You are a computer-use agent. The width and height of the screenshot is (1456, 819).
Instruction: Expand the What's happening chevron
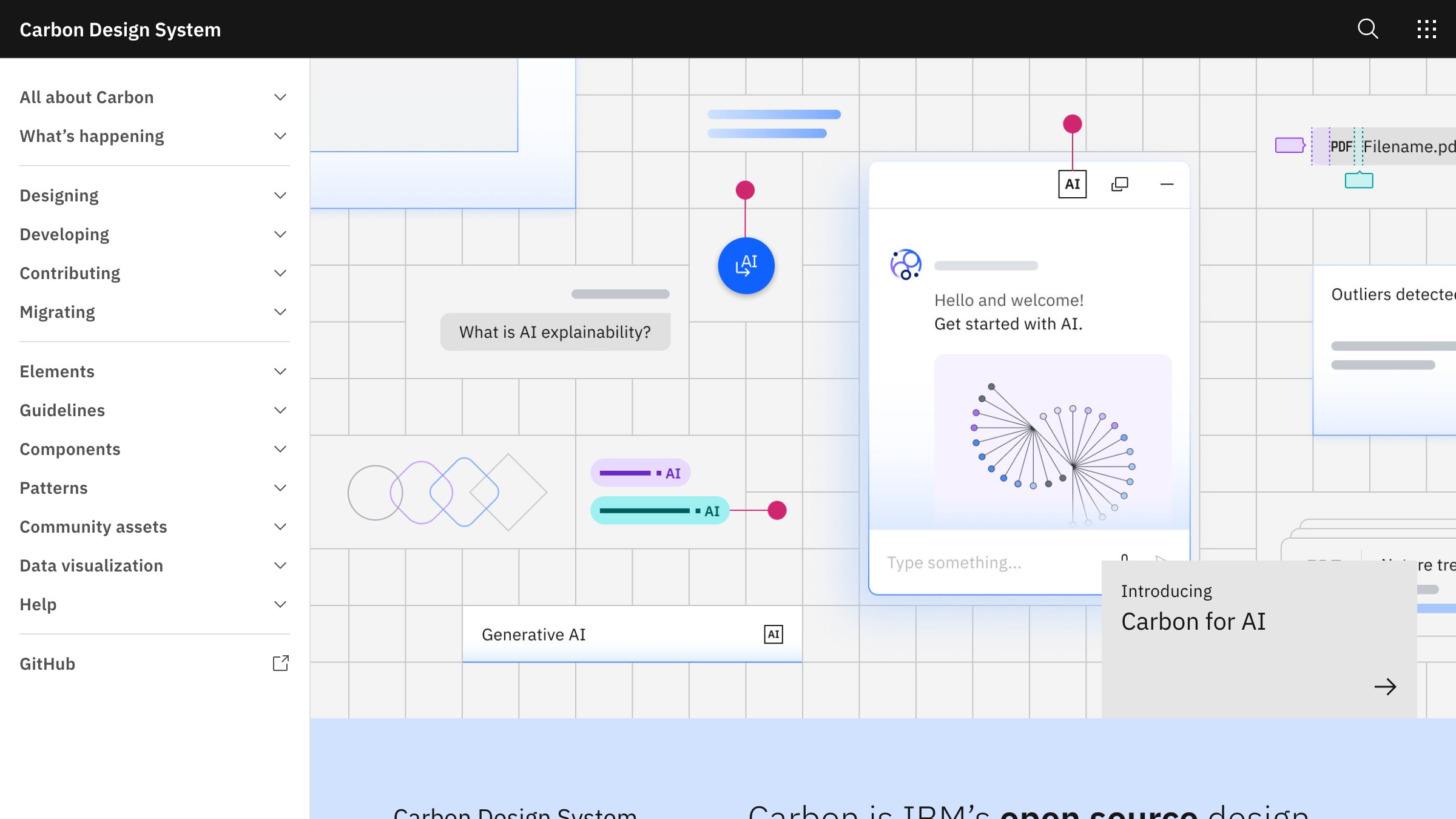280,136
